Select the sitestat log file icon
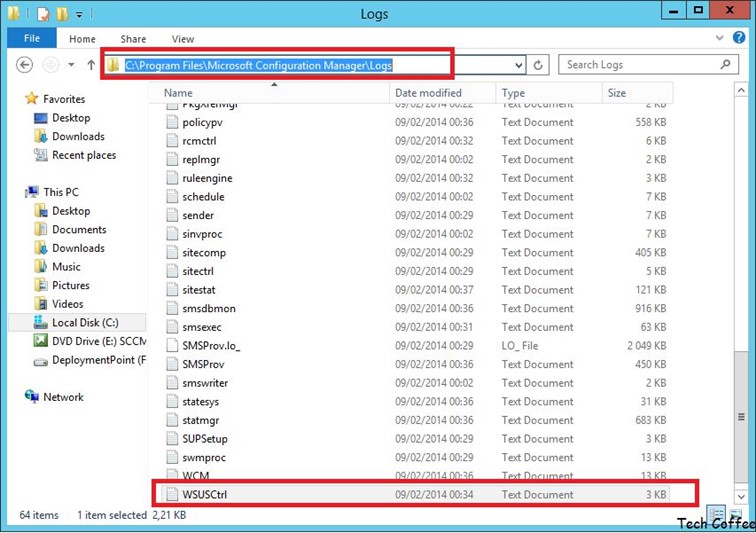The height and width of the screenshot is (533, 756). click(x=172, y=290)
